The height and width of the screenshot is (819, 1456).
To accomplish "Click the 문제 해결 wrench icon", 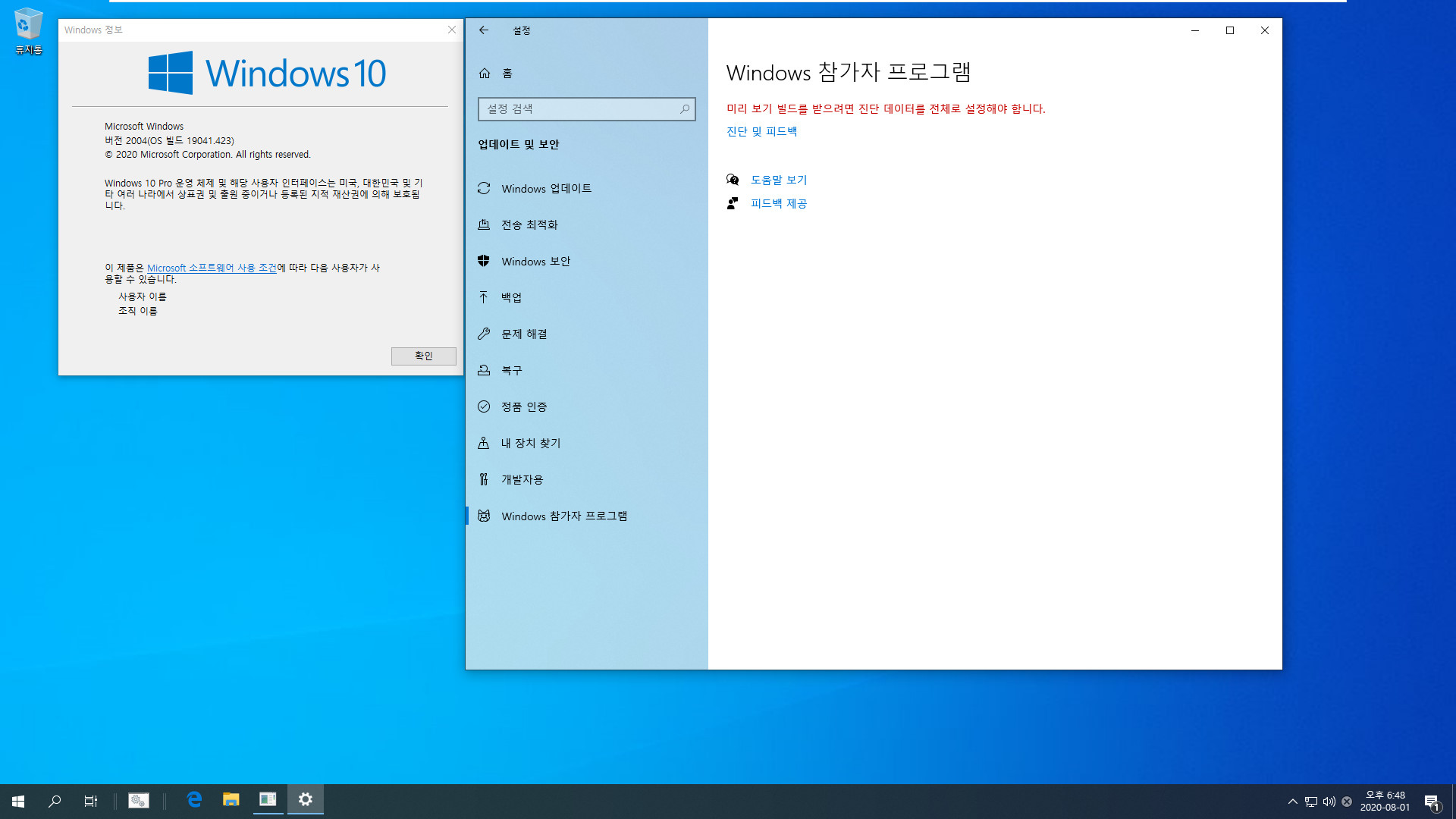I will 484,334.
